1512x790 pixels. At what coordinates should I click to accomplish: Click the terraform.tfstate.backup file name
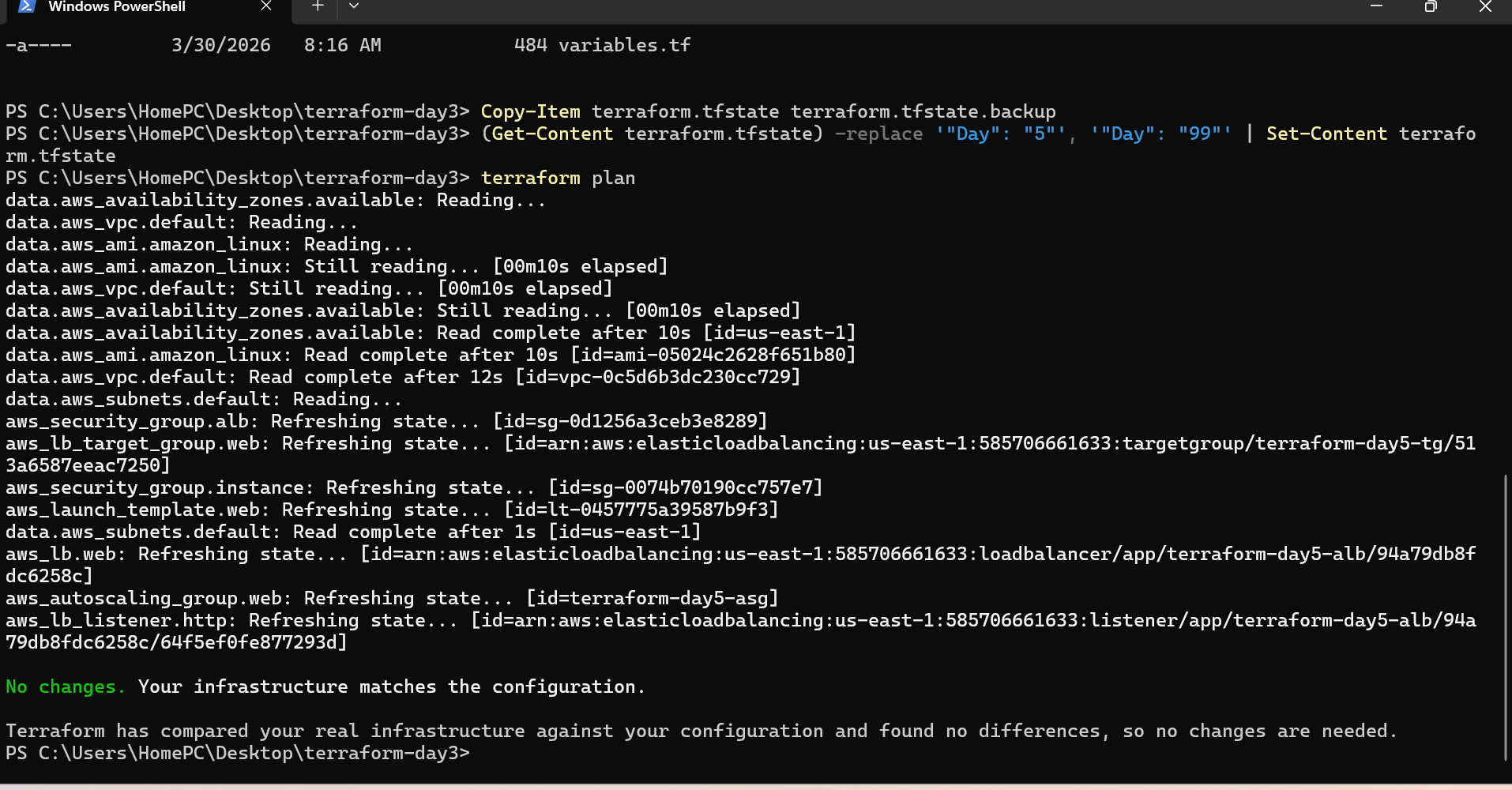pyautogui.click(x=923, y=112)
